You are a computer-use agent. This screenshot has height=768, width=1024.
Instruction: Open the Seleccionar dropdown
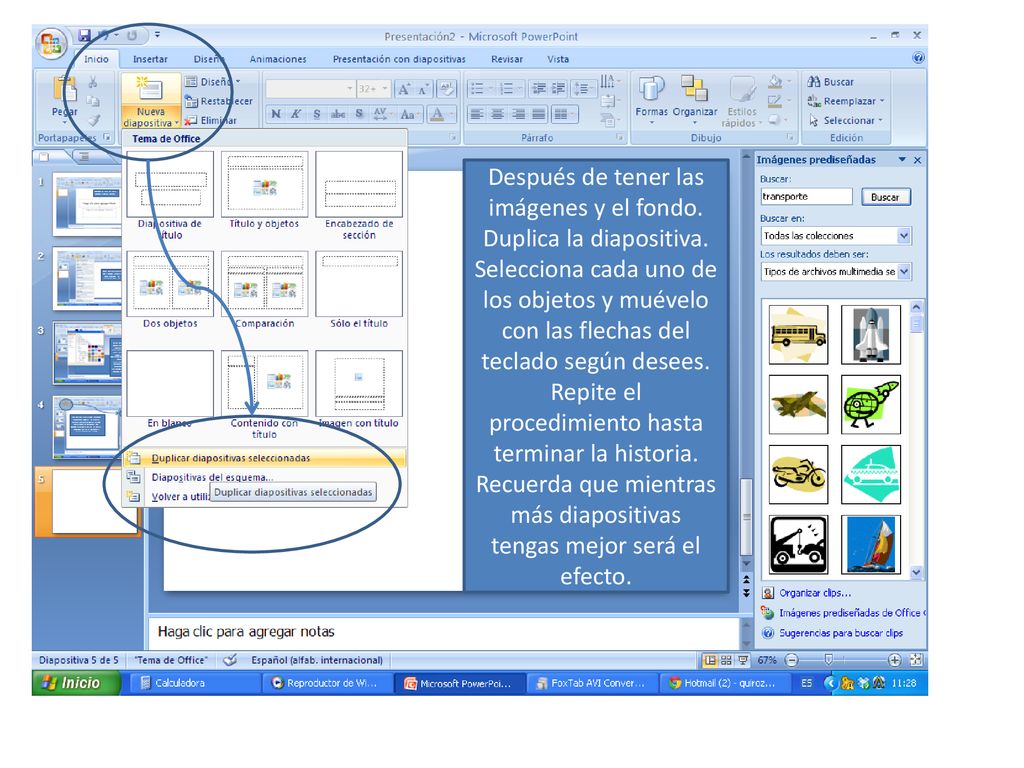846,120
